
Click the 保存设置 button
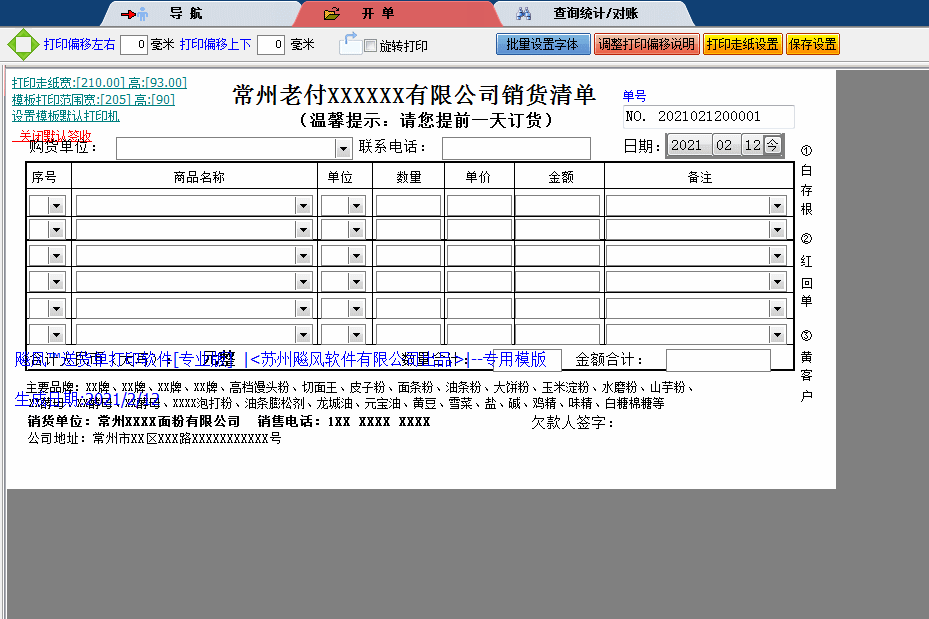(812, 45)
